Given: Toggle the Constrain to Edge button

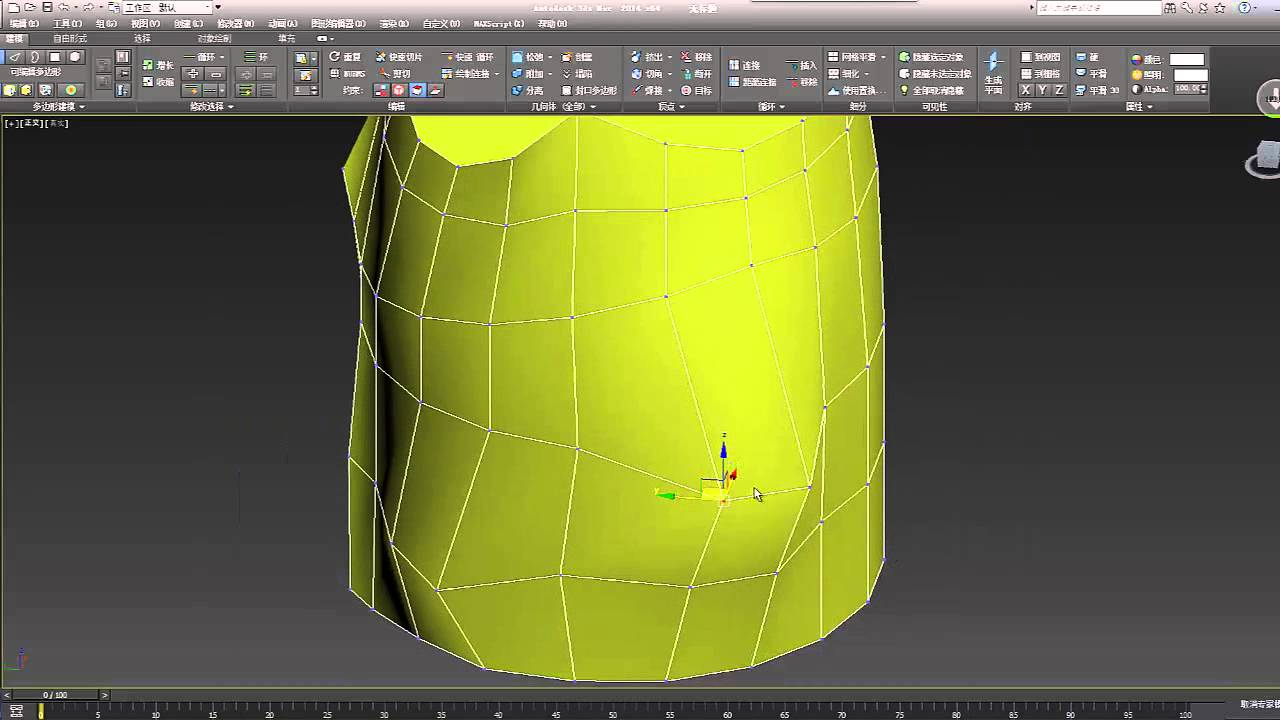Looking at the screenshot, I should [x=399, y=90].
